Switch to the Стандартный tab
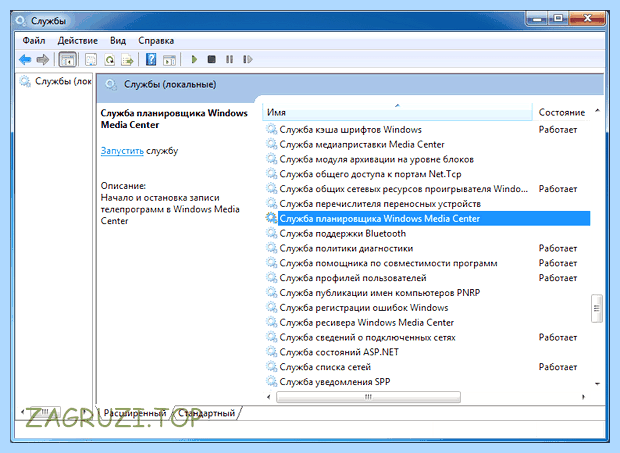The height and width of the screenshot is (453, 620). tap(206, 413)
